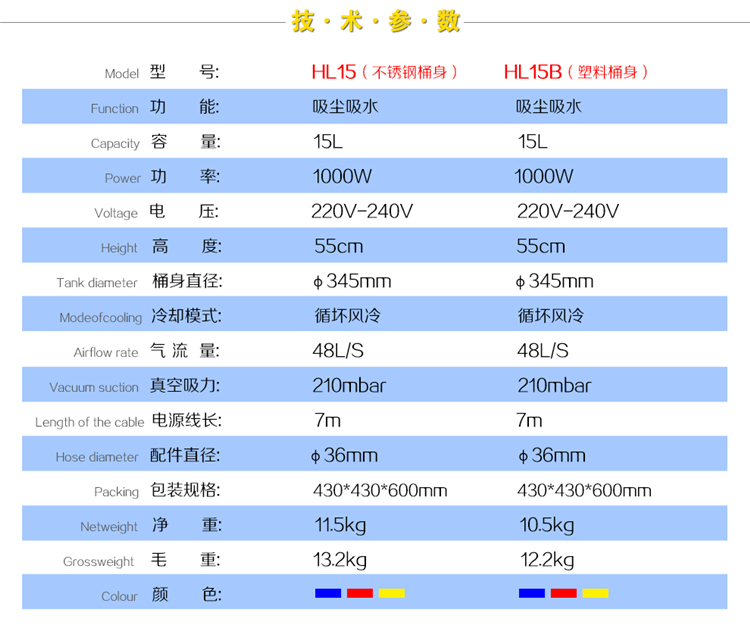The width and height of the screenshot is (750, 634).
Task: Click 1000W power for HL15B
Action: click(x=544, y=177)
